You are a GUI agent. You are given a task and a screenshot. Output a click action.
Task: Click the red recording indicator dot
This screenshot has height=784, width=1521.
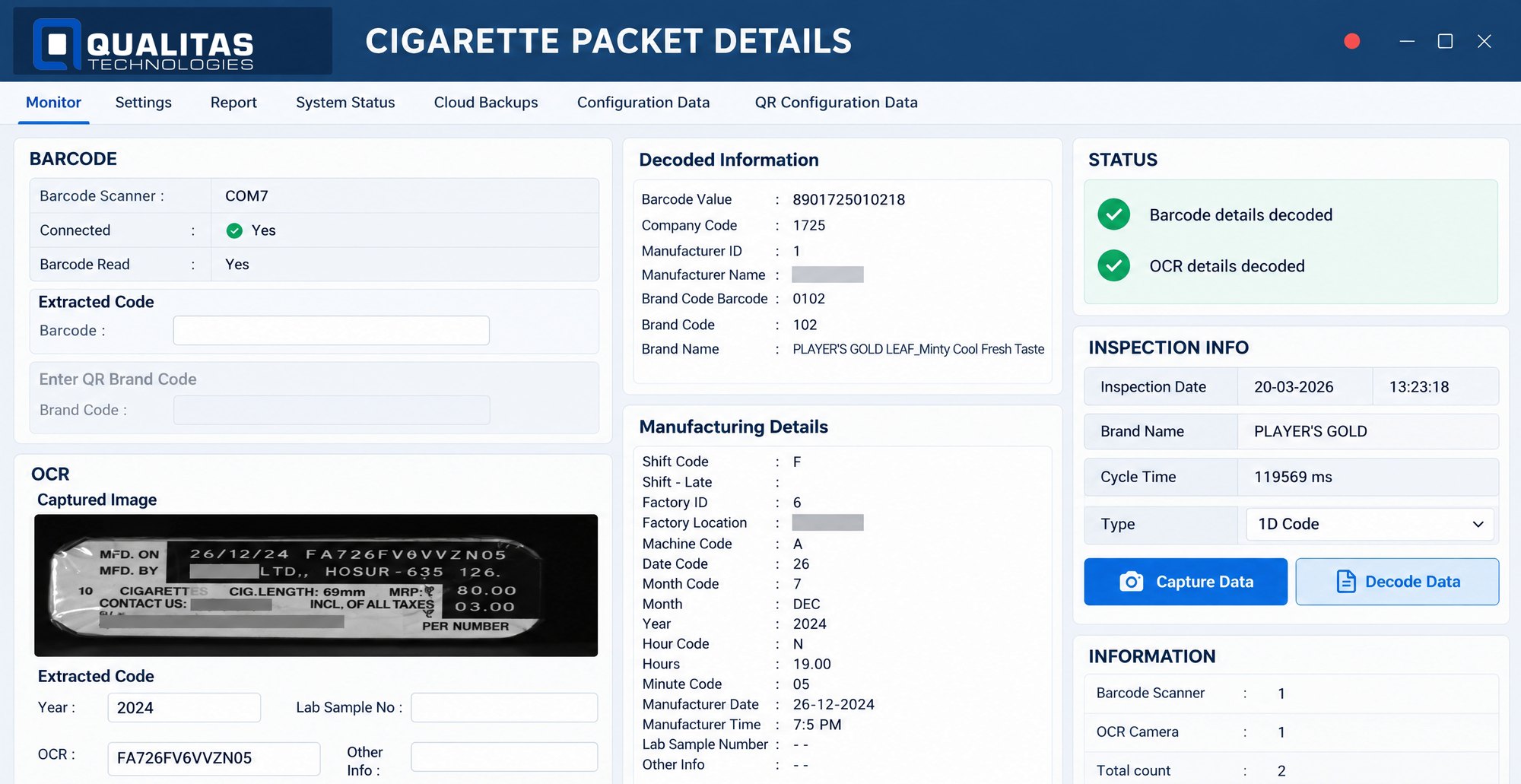[x=1351, y=41]
